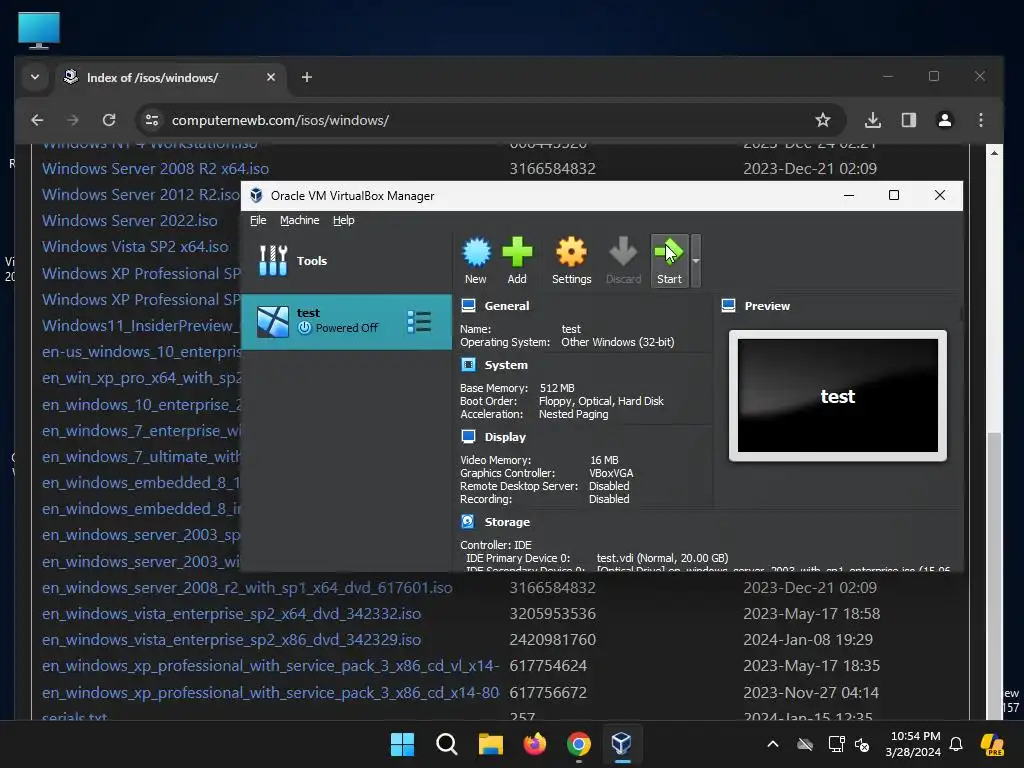Open Windows Server 2008 R2 x64.iso link
The image size is (1024, 768).
(155, 168)
